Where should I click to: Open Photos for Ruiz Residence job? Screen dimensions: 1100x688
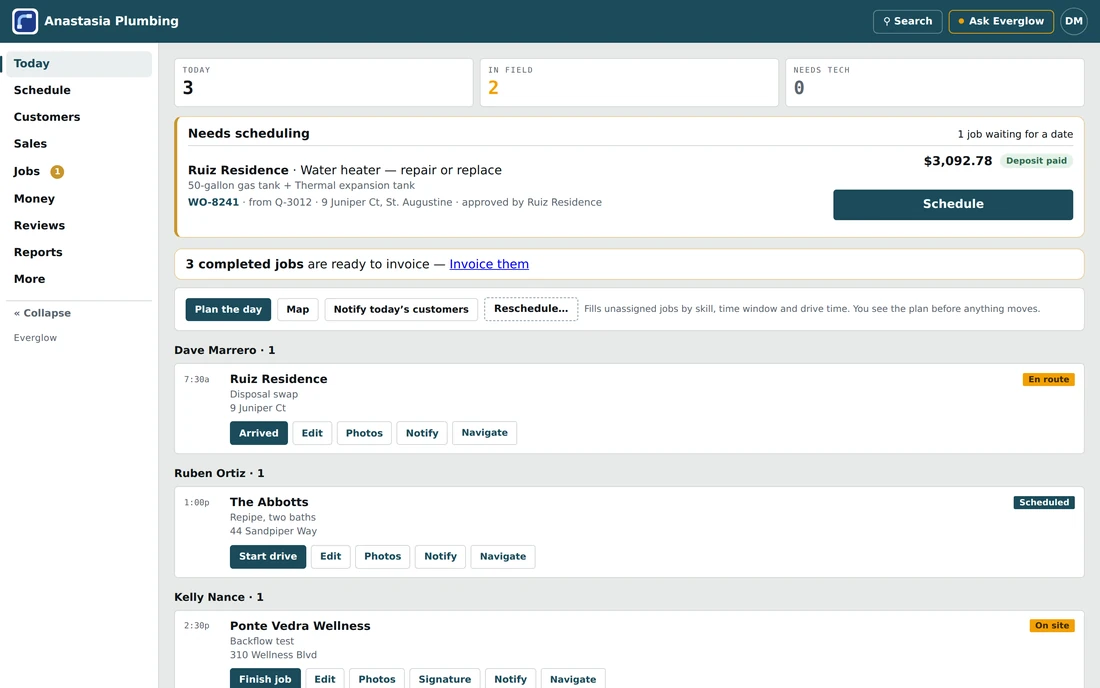(364, 433)
